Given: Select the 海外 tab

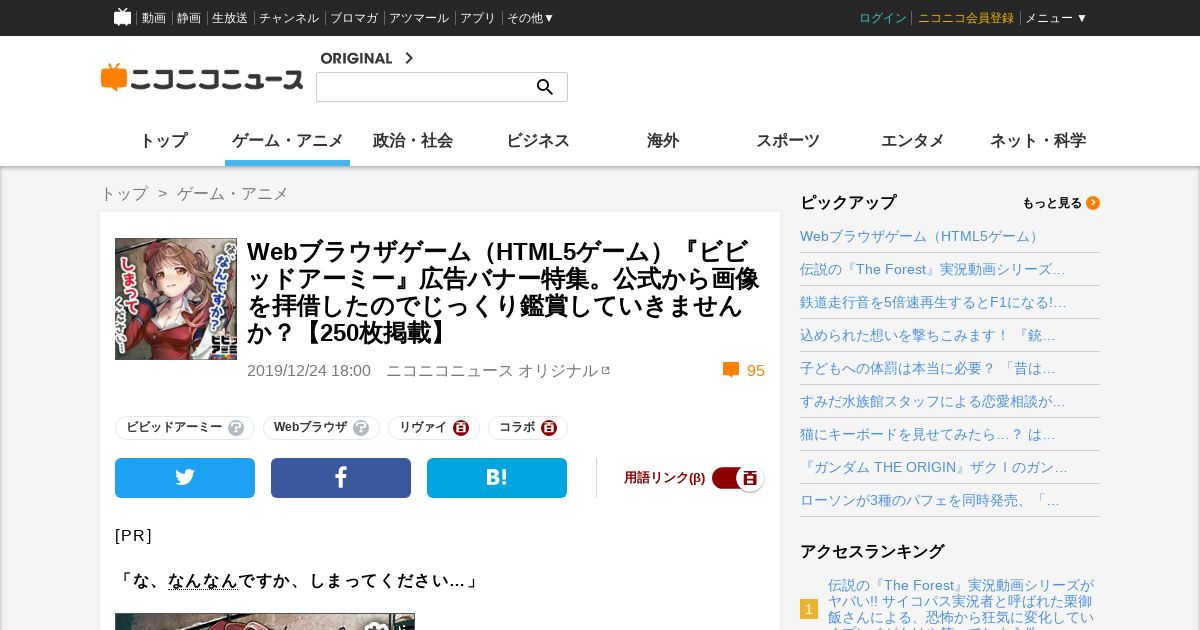Looking at the screenshot, I should [663, 141].
